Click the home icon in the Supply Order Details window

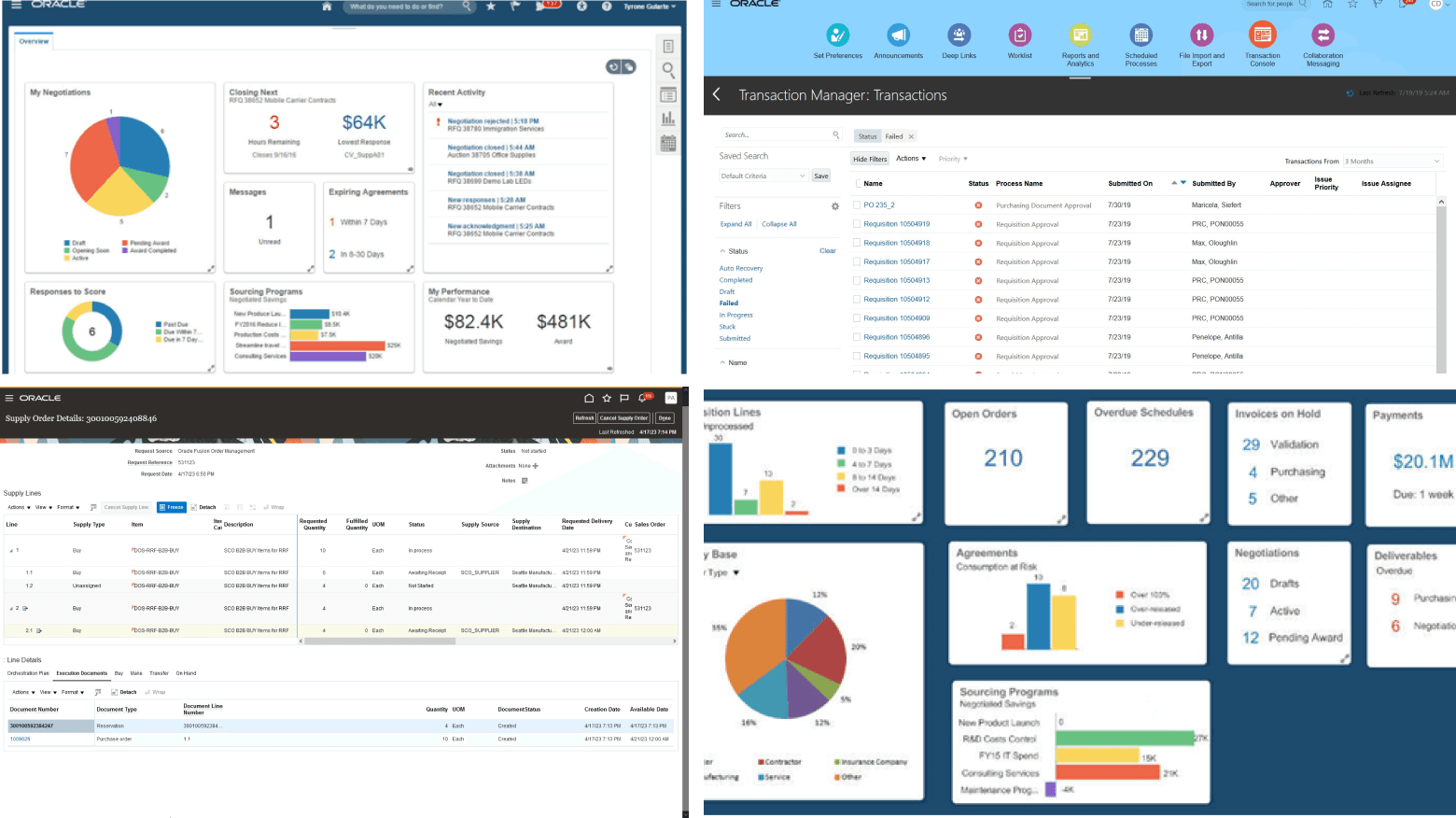(589, 398)
